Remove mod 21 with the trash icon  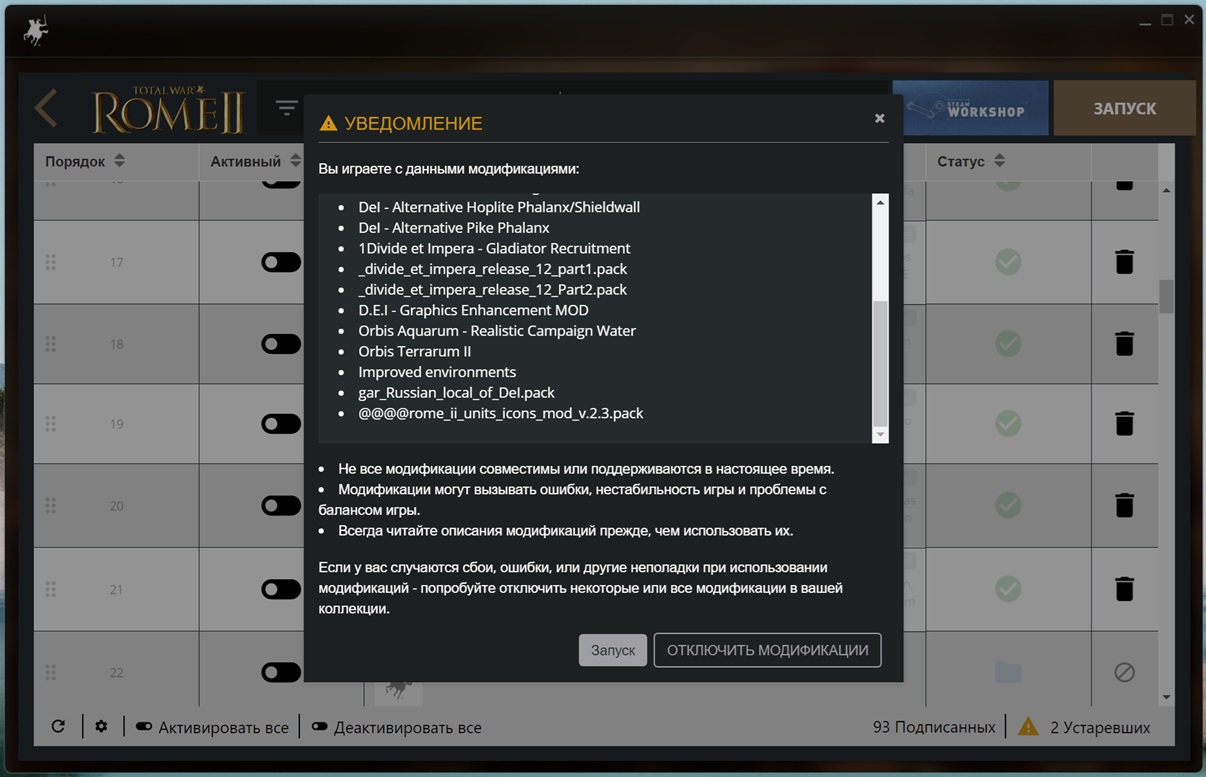[1124, 589]
